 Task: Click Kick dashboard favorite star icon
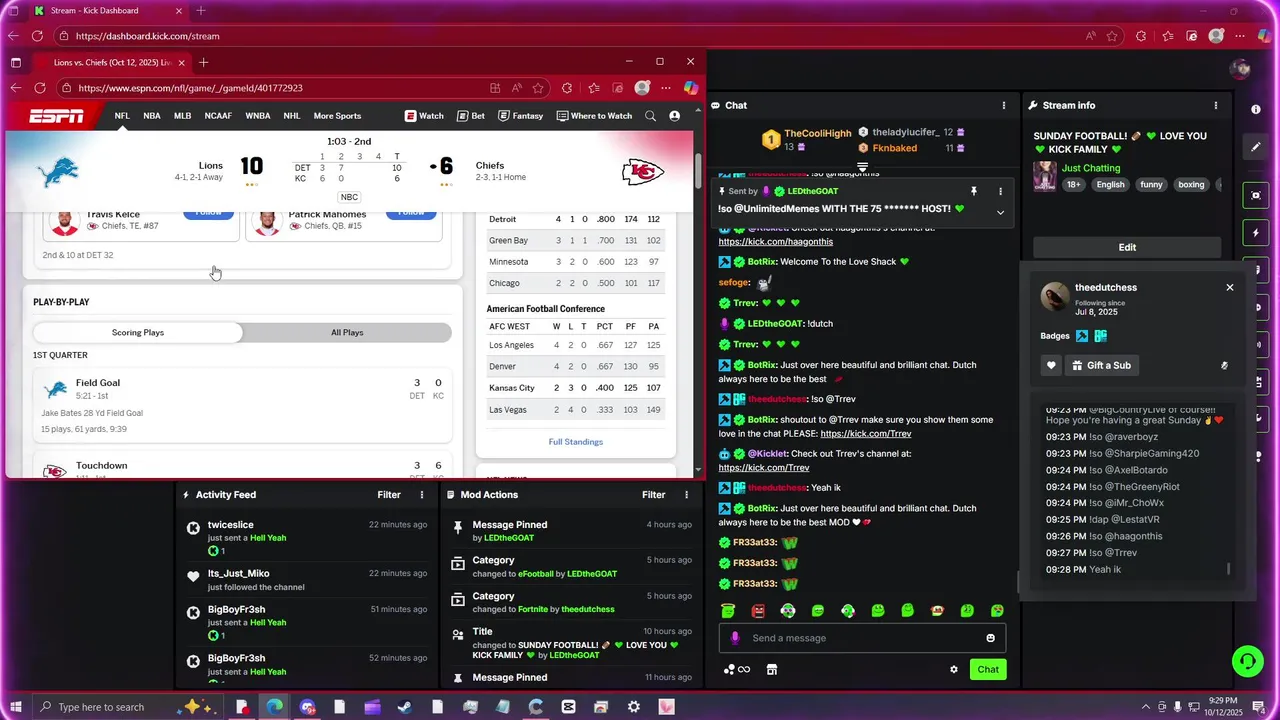click(x=1112, y=36)
